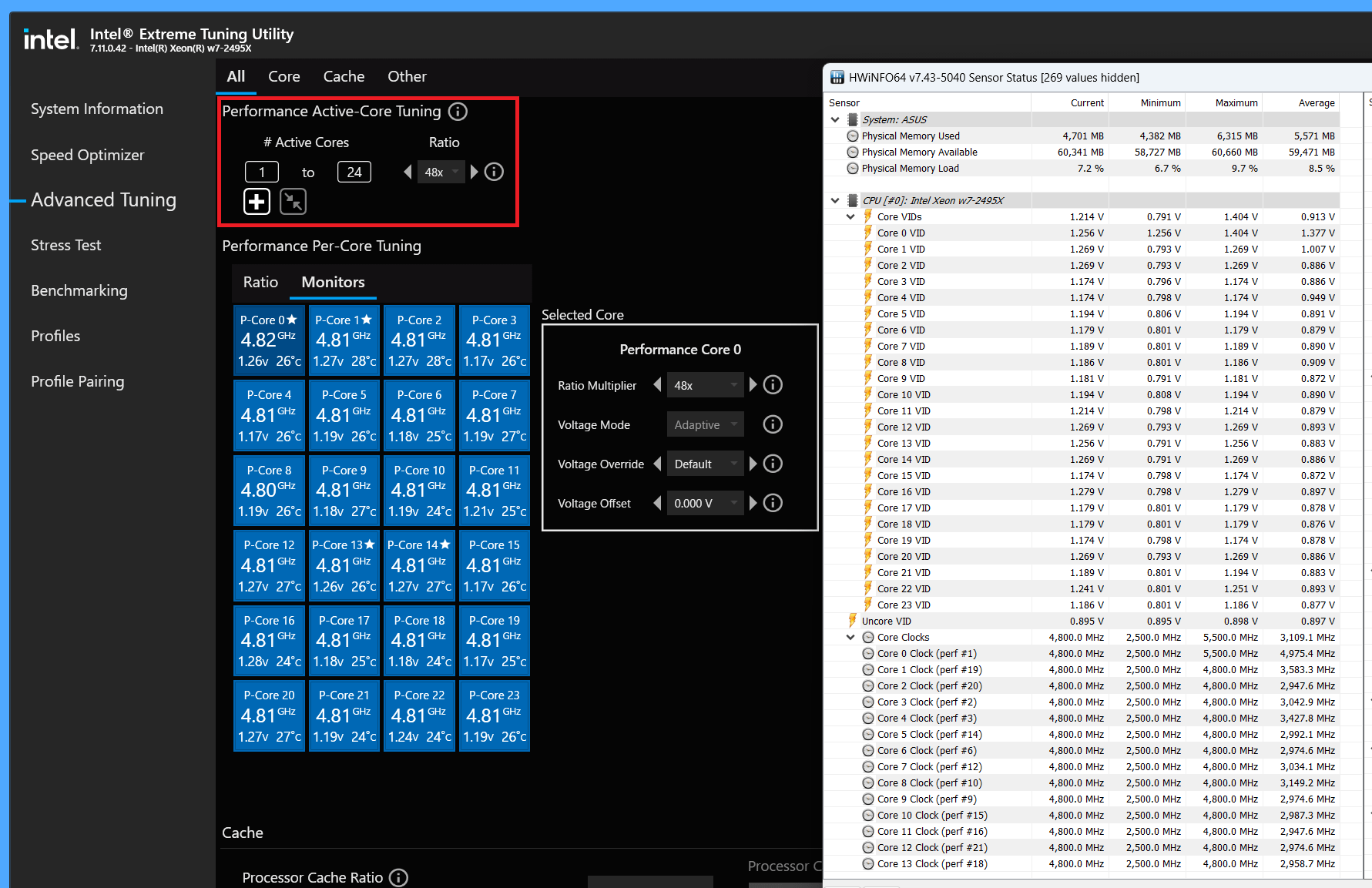This screenshot has height=888, width=1372.
Task: Open Voltage Override Default dropdown
Action: [706, 464]
